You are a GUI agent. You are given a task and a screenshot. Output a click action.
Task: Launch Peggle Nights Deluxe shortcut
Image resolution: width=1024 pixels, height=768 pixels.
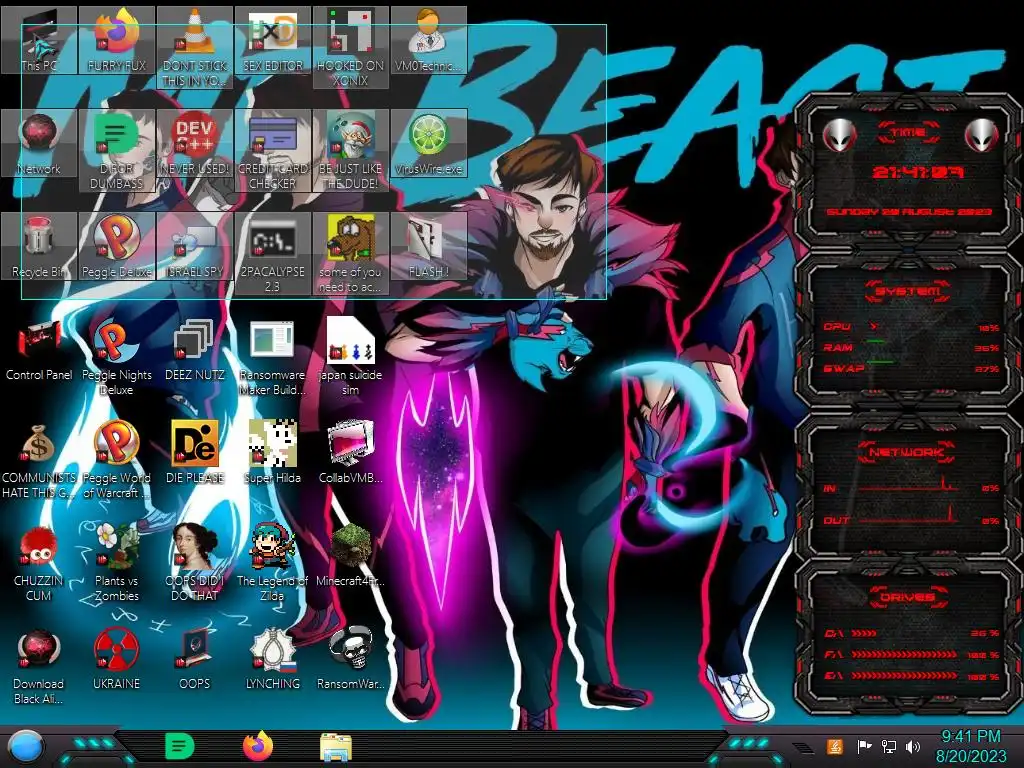click(116, 357)
